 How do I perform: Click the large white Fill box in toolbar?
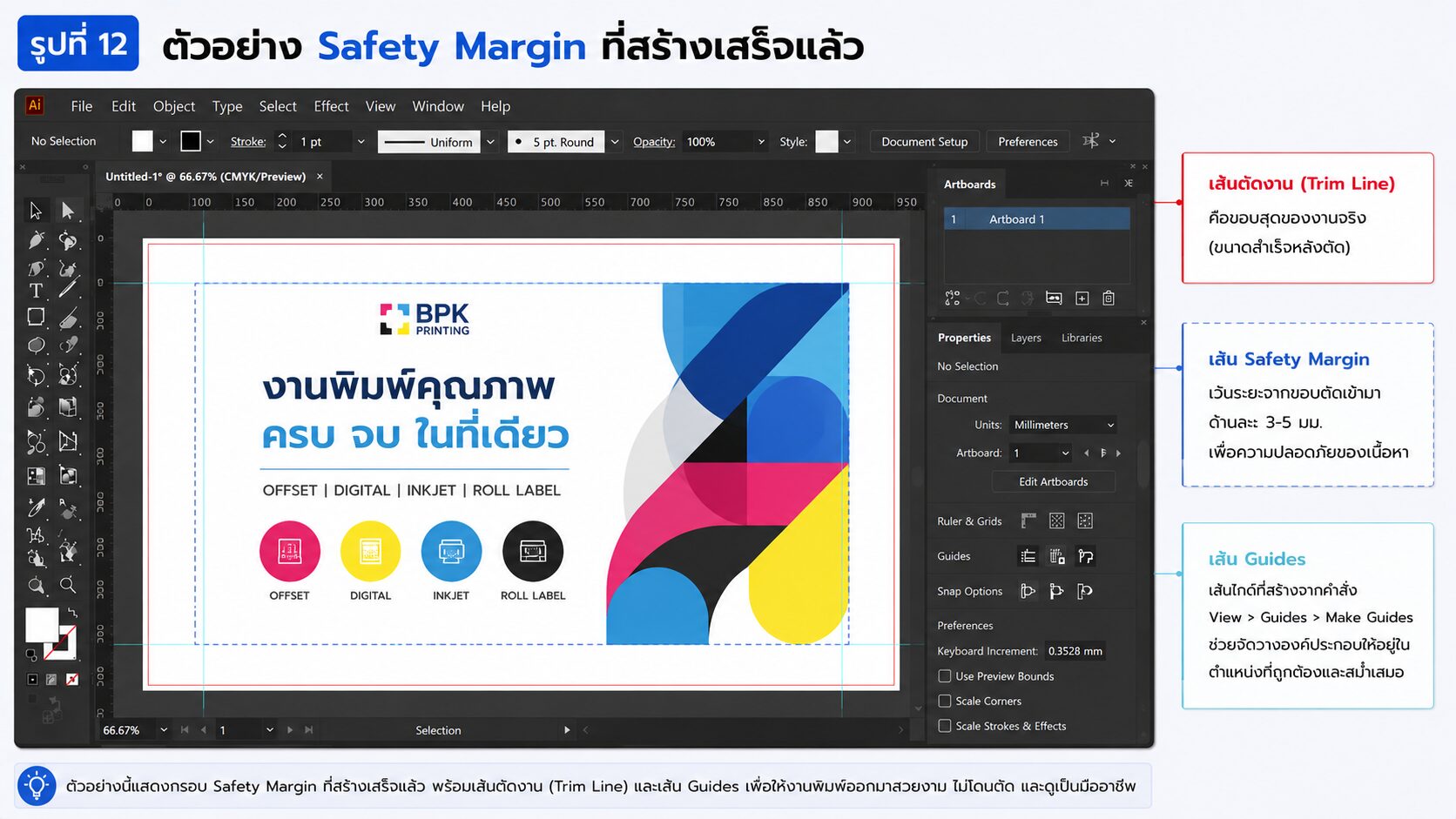(x=42, y=625)
